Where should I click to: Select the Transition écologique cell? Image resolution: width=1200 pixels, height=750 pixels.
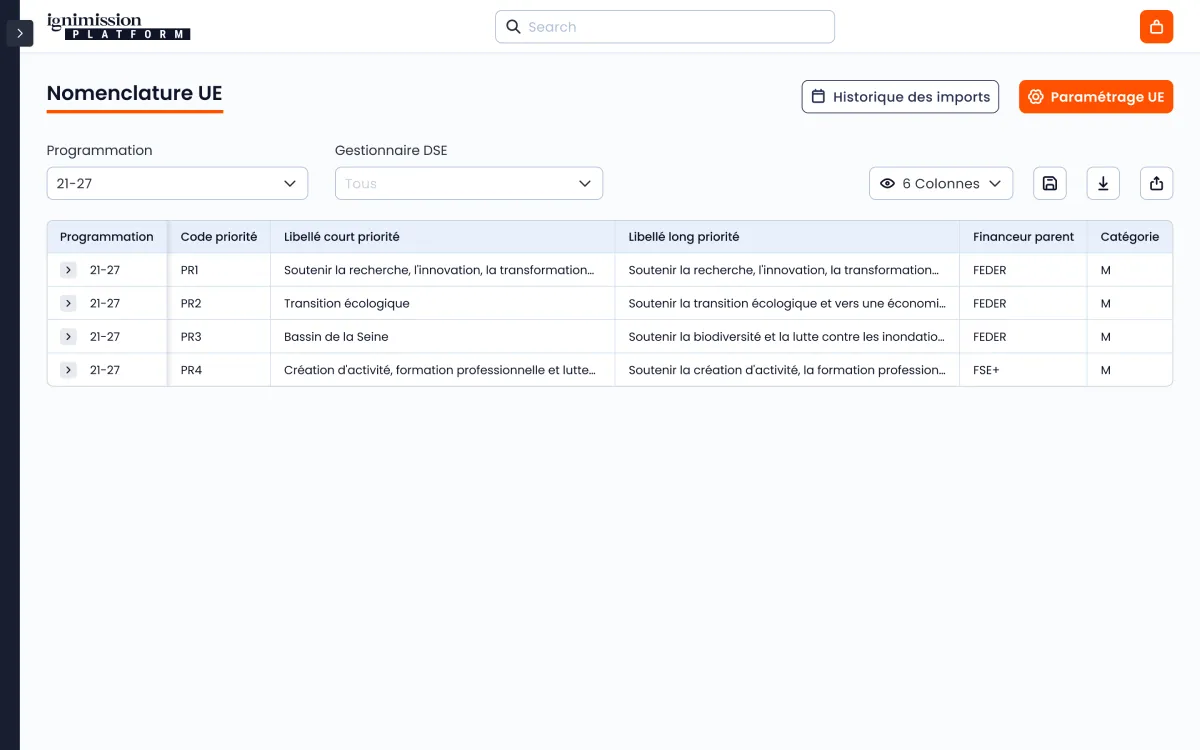tap(346, 303)
